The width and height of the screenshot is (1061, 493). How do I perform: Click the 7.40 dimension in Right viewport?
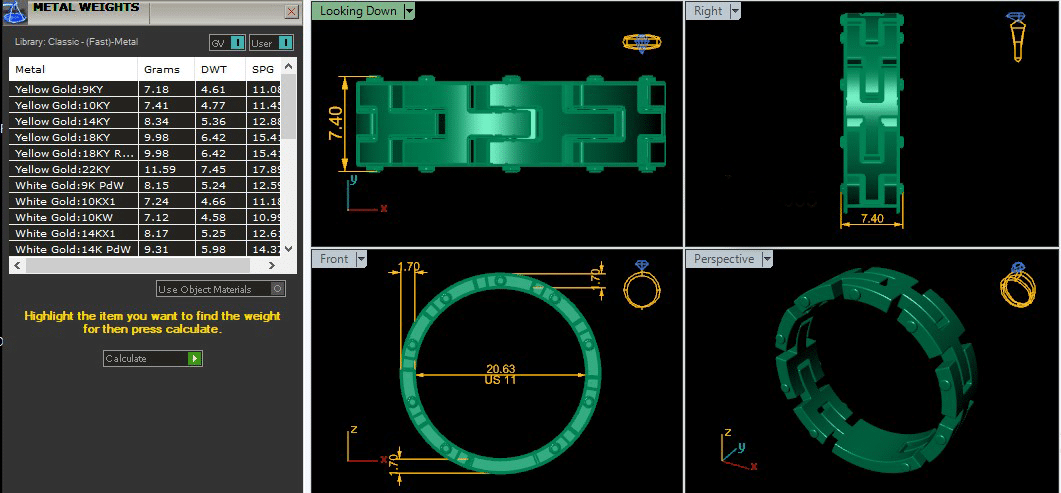[x=872, y=218]
